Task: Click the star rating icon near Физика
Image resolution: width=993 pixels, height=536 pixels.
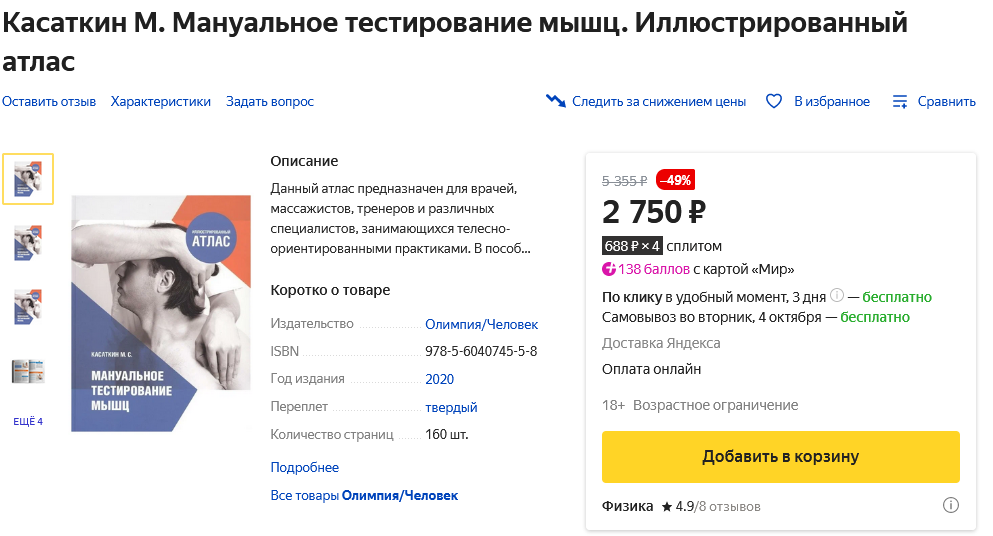Action: [666, 507]
